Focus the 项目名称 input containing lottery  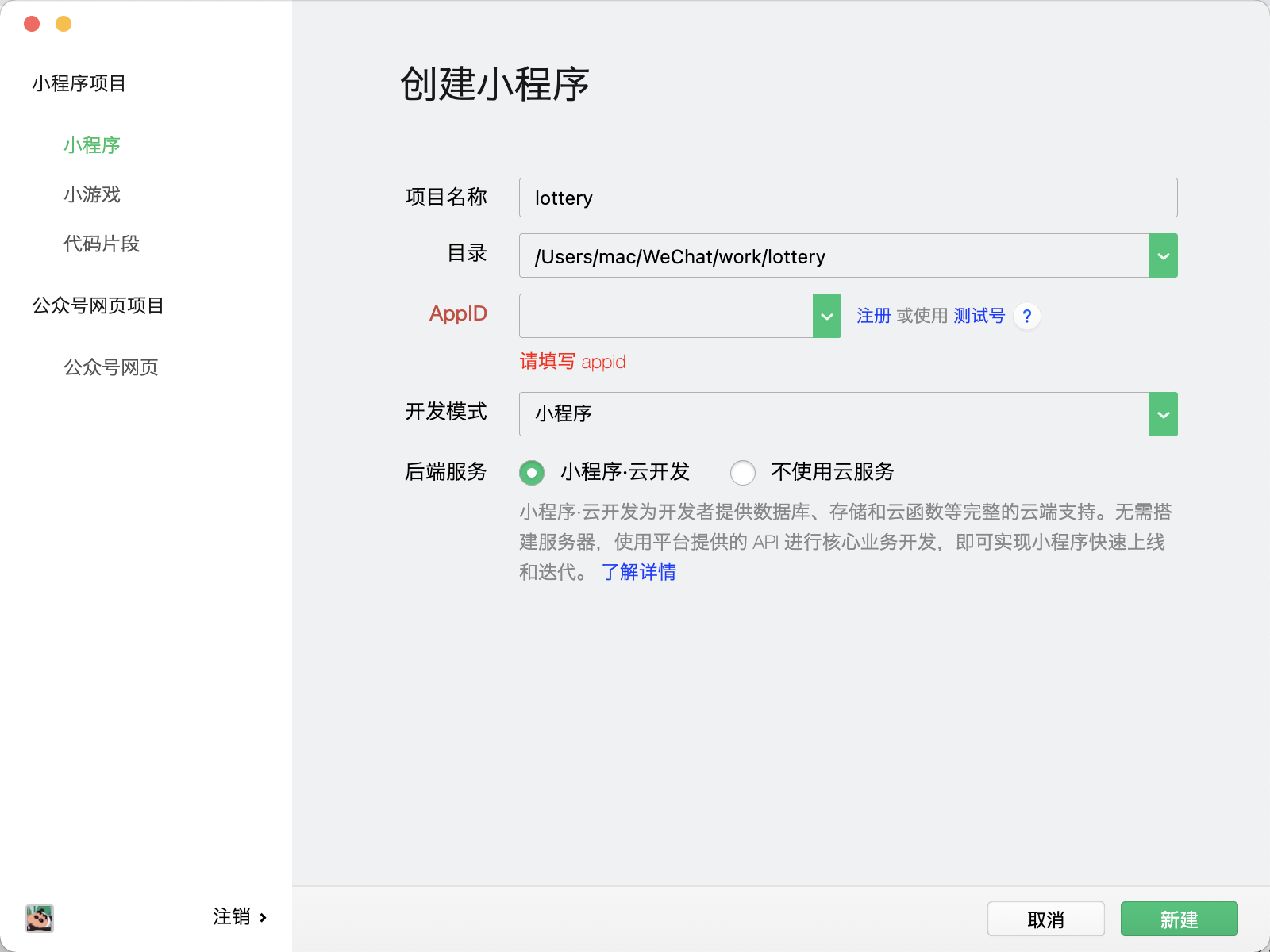(x=849, y=198)
